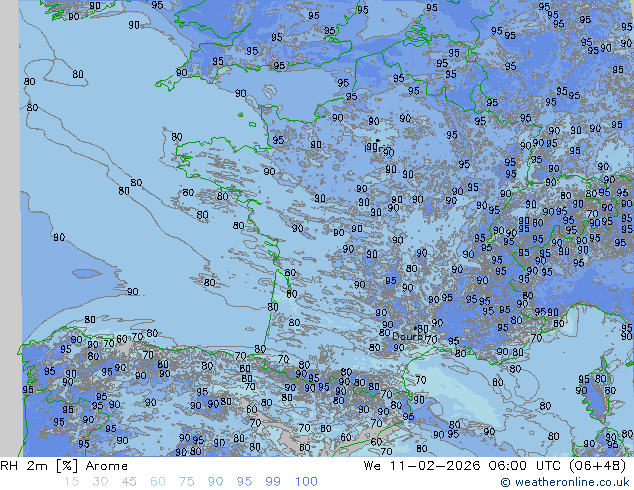The image size is (634, 490).
Task: Select the 30 legend scale value
Action: (x=100, y=482)
